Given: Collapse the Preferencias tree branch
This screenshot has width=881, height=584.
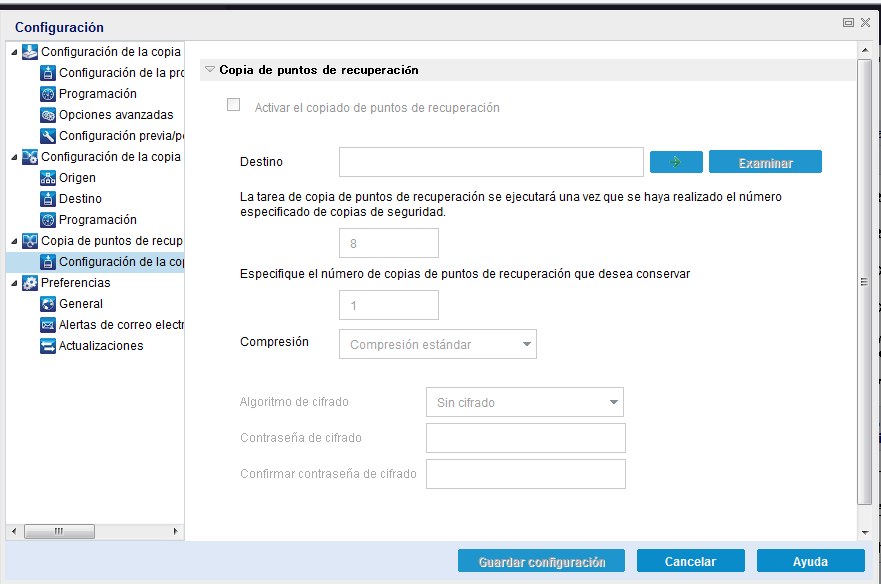Looking at the screenshot, I should coord(15,282).
